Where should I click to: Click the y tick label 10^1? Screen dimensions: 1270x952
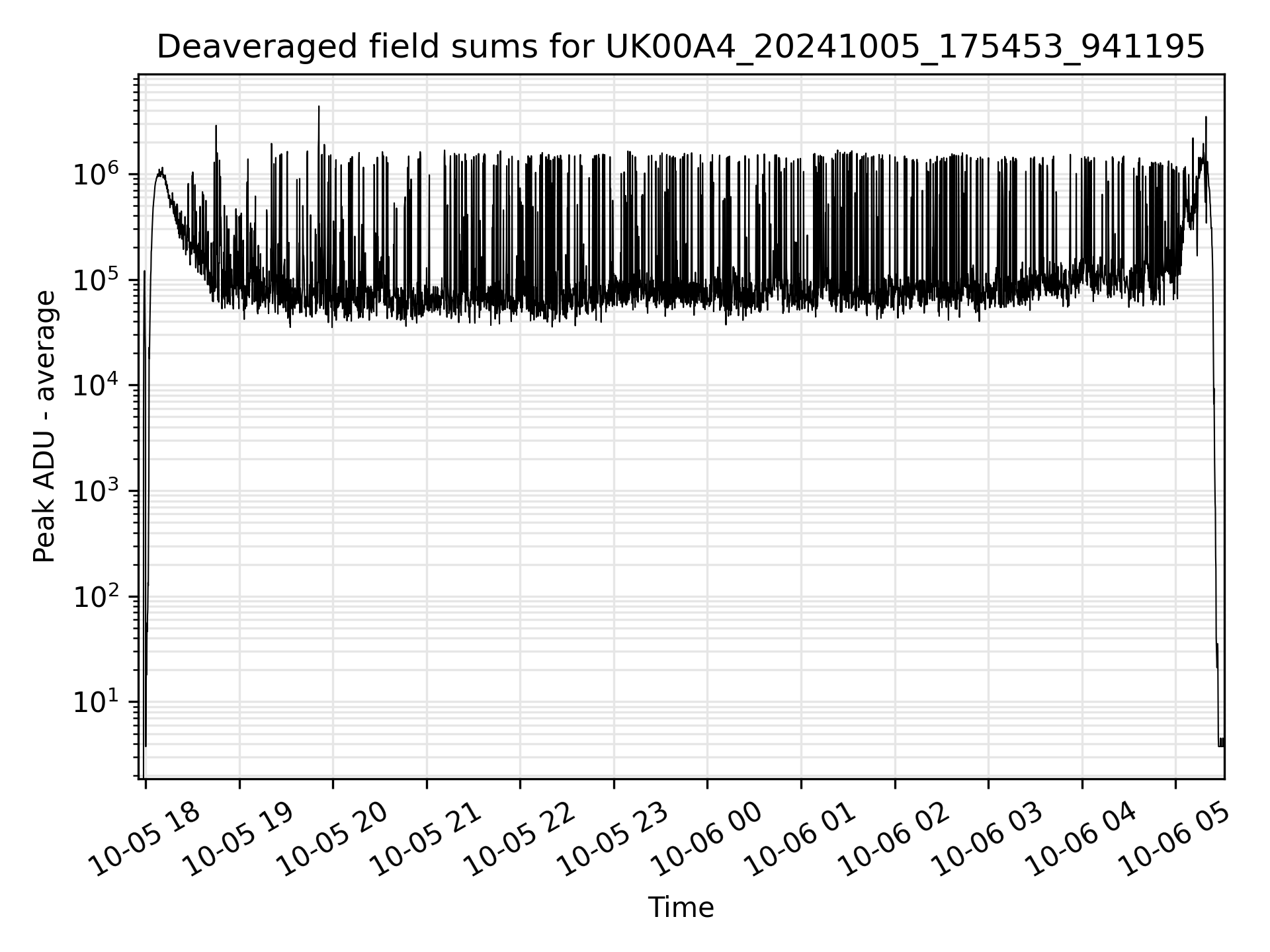click(97, 701)
